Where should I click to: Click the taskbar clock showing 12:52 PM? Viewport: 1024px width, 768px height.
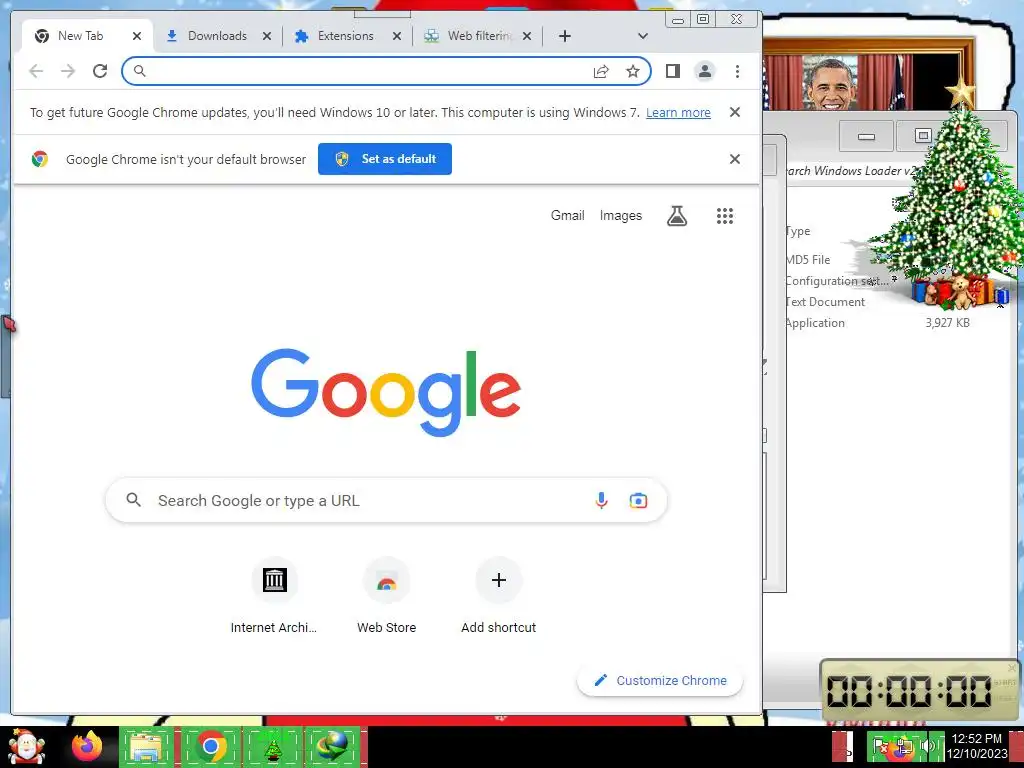tap(976, 746)
